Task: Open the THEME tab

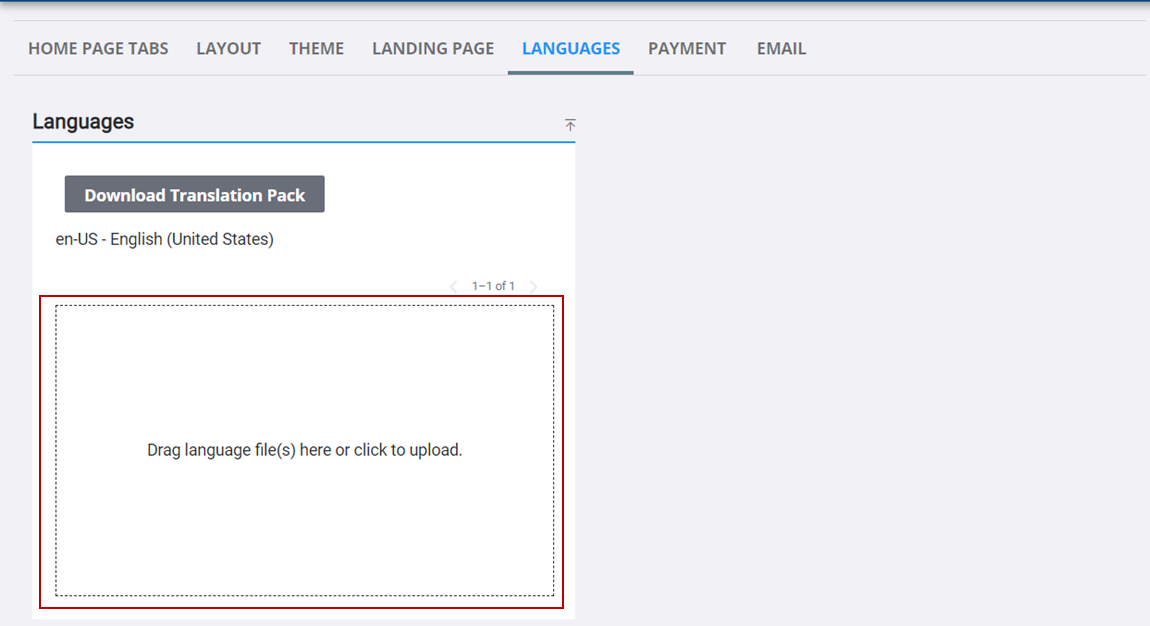Action: pyautogui.click(x=316, y=48)
